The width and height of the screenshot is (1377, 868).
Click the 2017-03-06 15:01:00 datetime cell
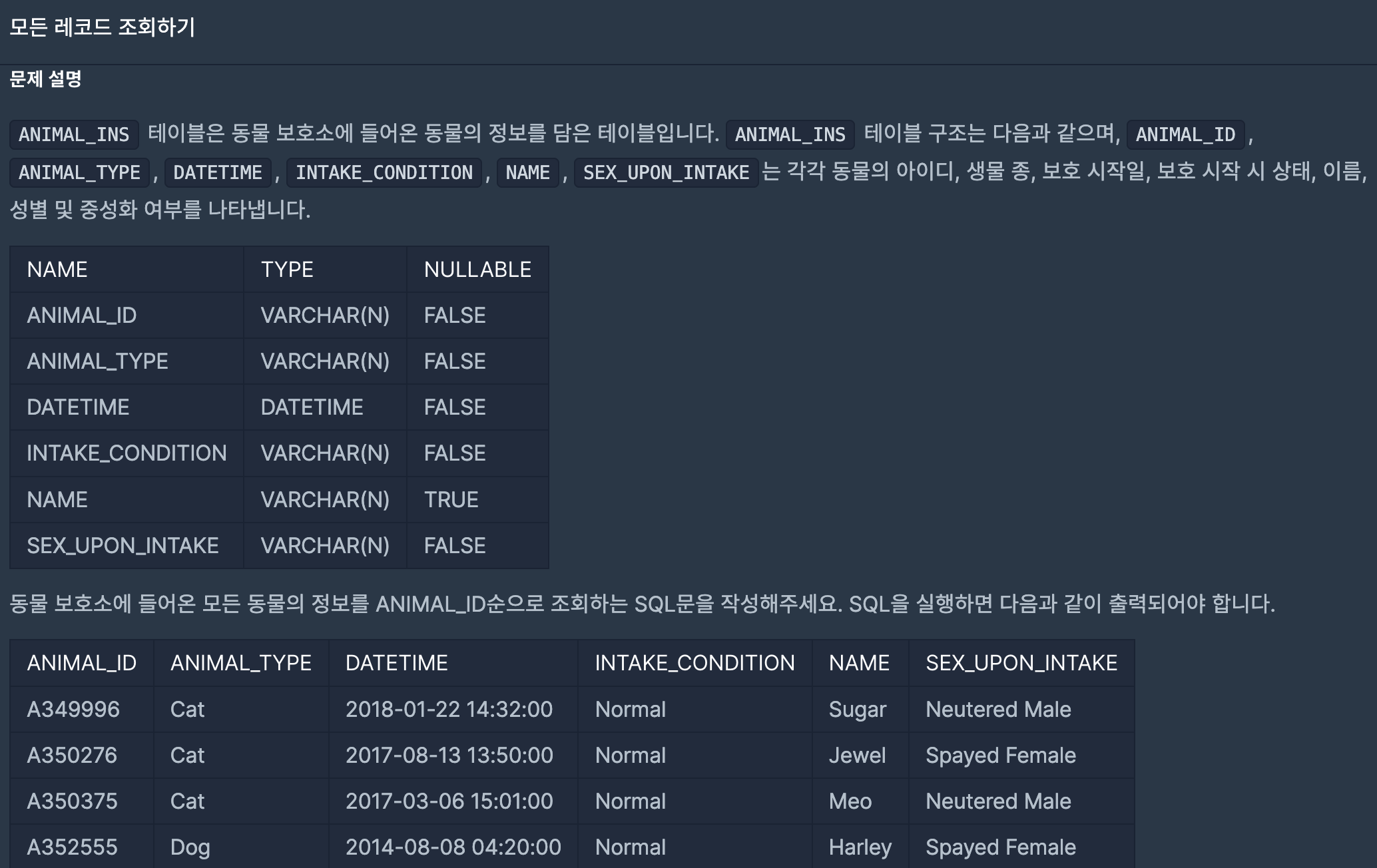pos(449,801)
